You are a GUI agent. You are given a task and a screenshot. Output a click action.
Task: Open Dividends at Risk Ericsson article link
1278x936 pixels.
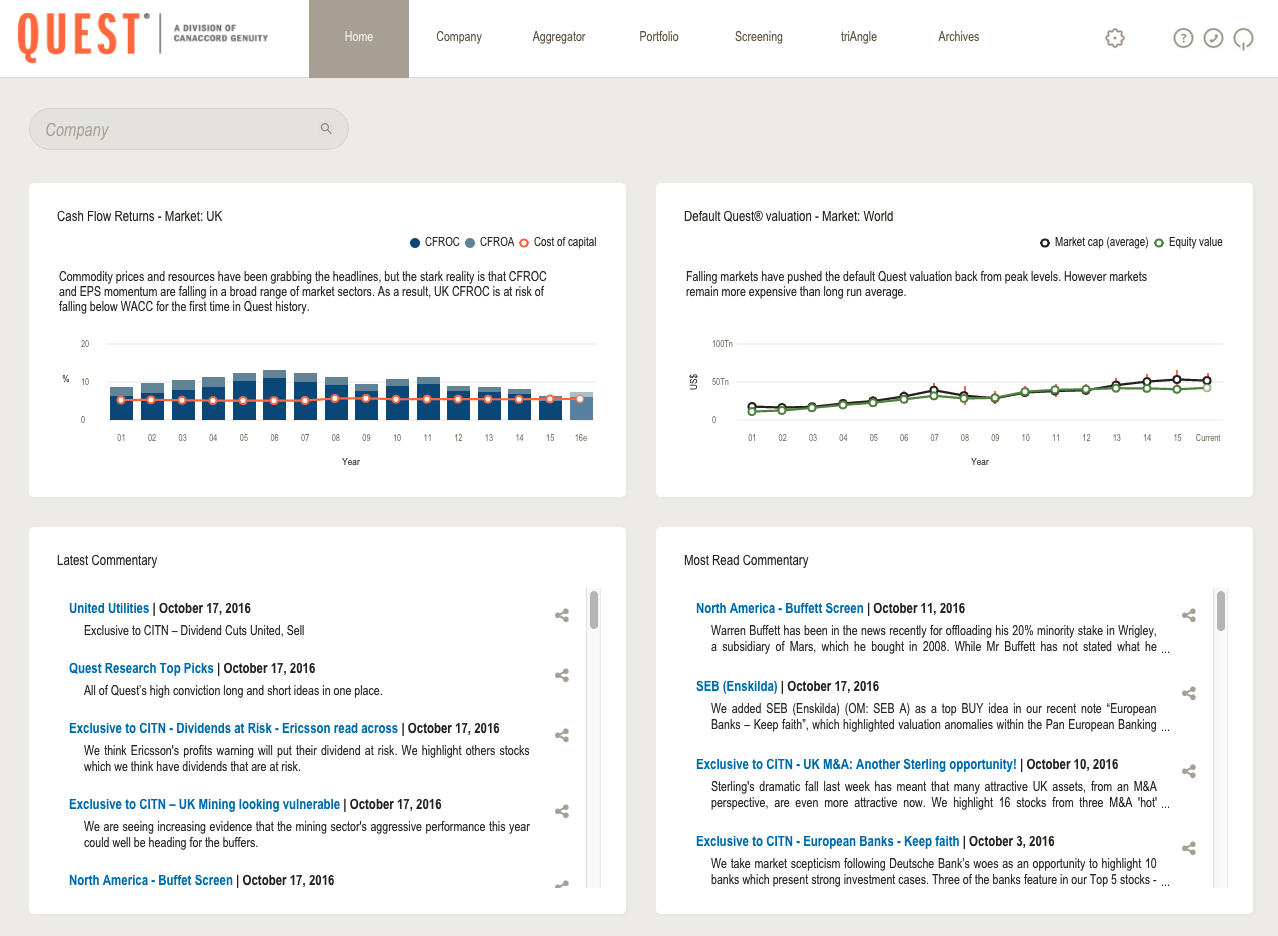click(233, 728)
